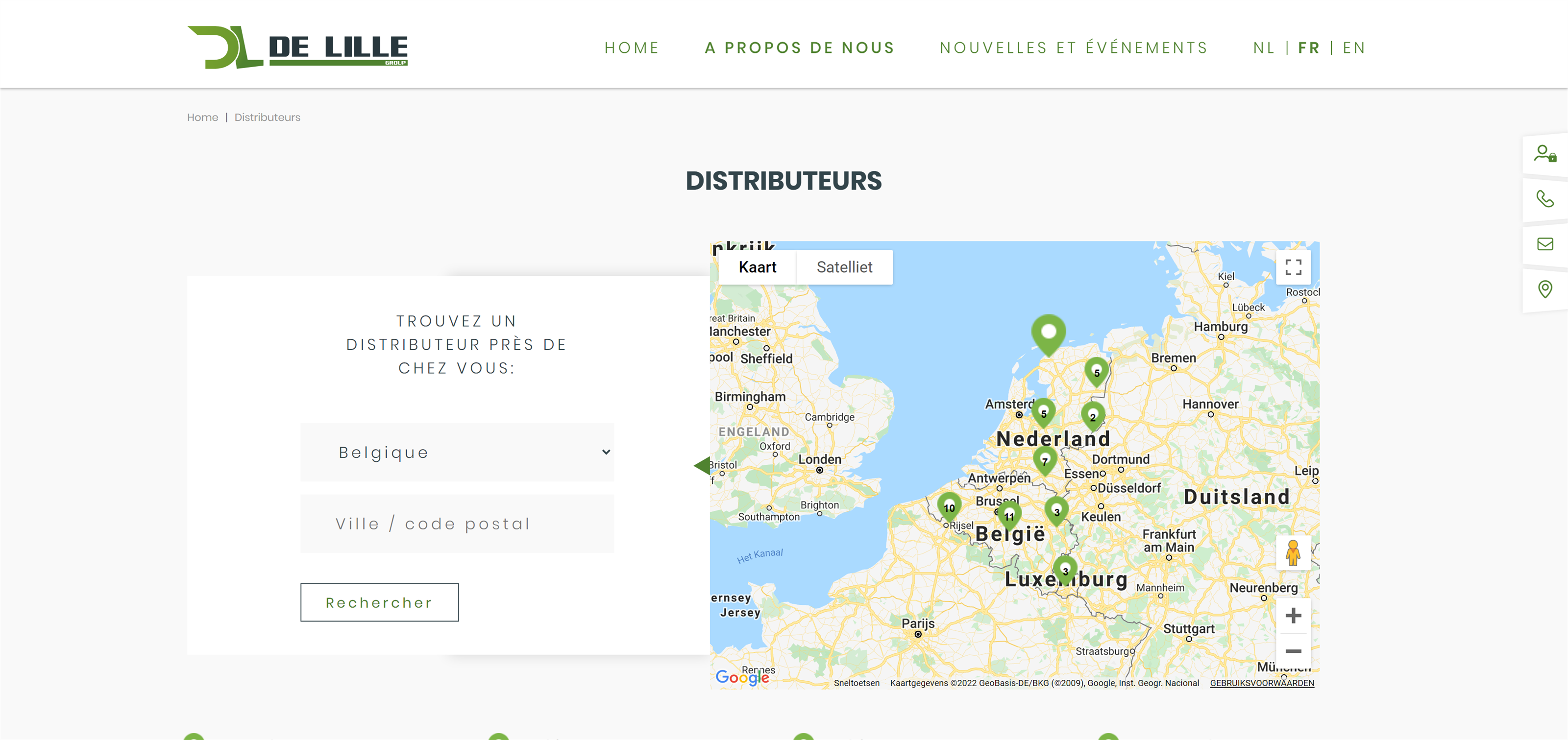Click the Street View pegman icon
The height and width of the screenshot is (740, 1568).
1293,553
